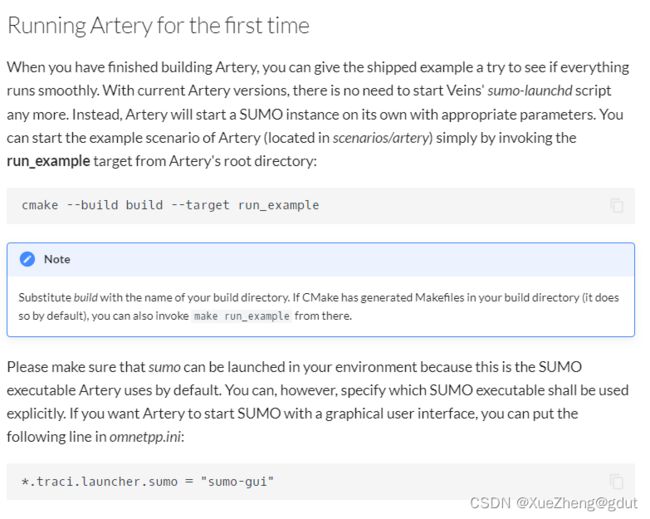
Task: Click the inline code 'make run_example'
Action: coord(242,316)
